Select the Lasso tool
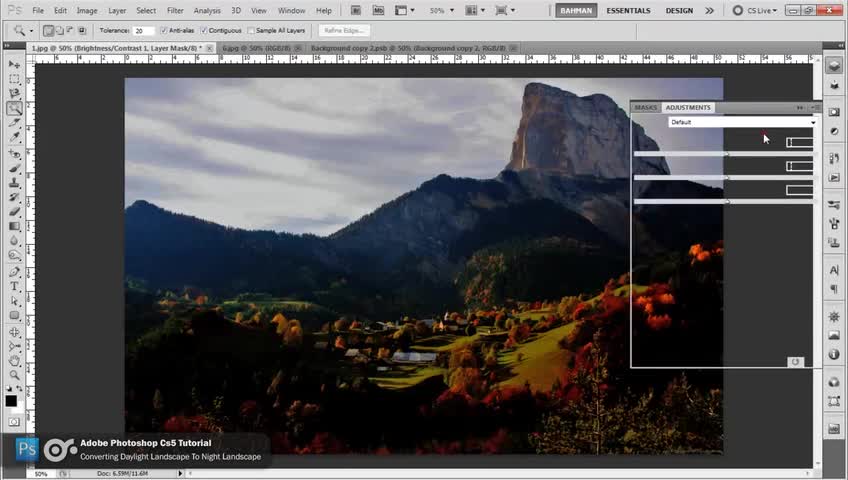The height and width of the screenshot is (480, 848). pos(14,94)
